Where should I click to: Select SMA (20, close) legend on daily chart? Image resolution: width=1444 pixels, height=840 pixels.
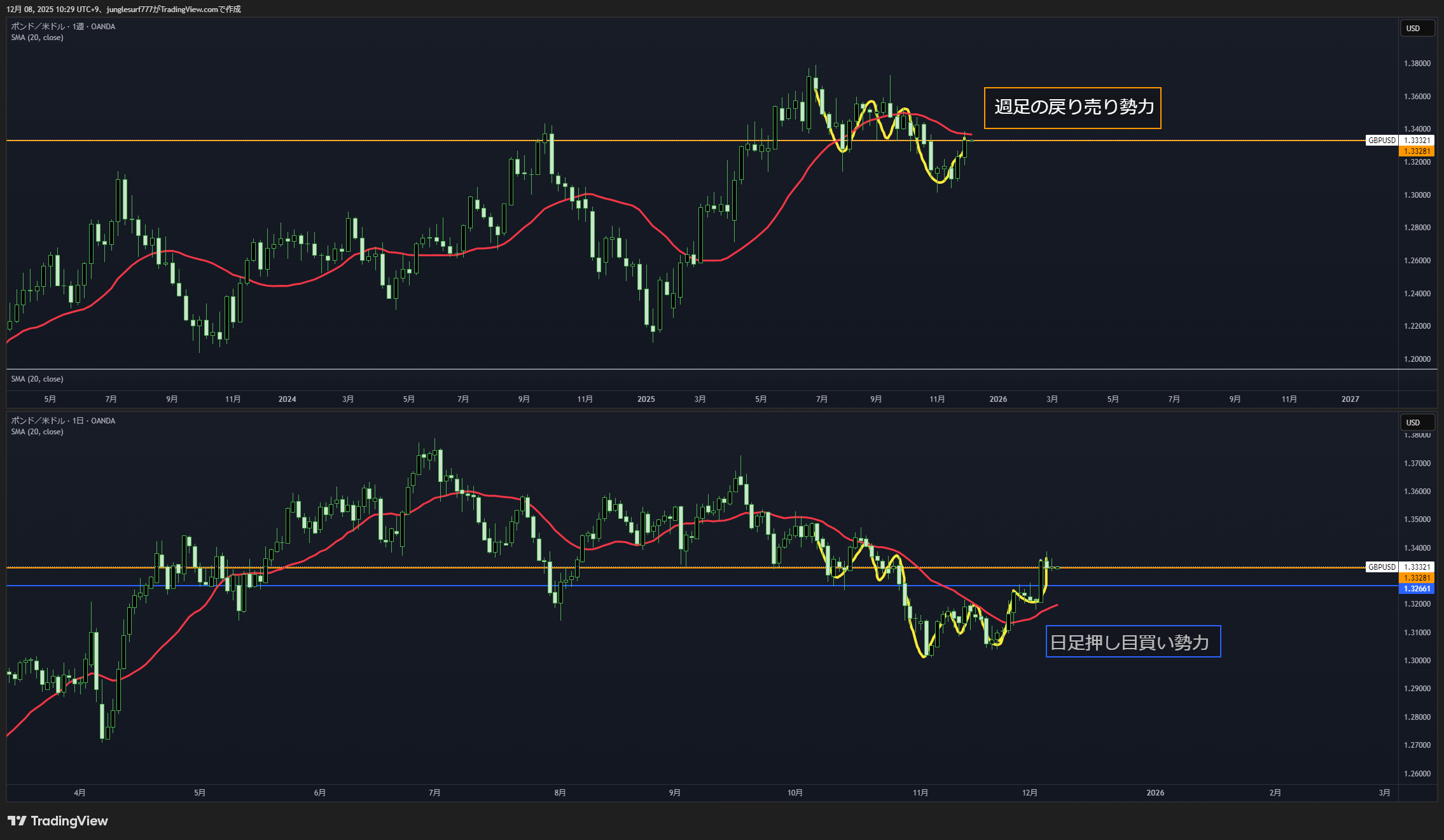pyautogui.click(x=37, y=432)
